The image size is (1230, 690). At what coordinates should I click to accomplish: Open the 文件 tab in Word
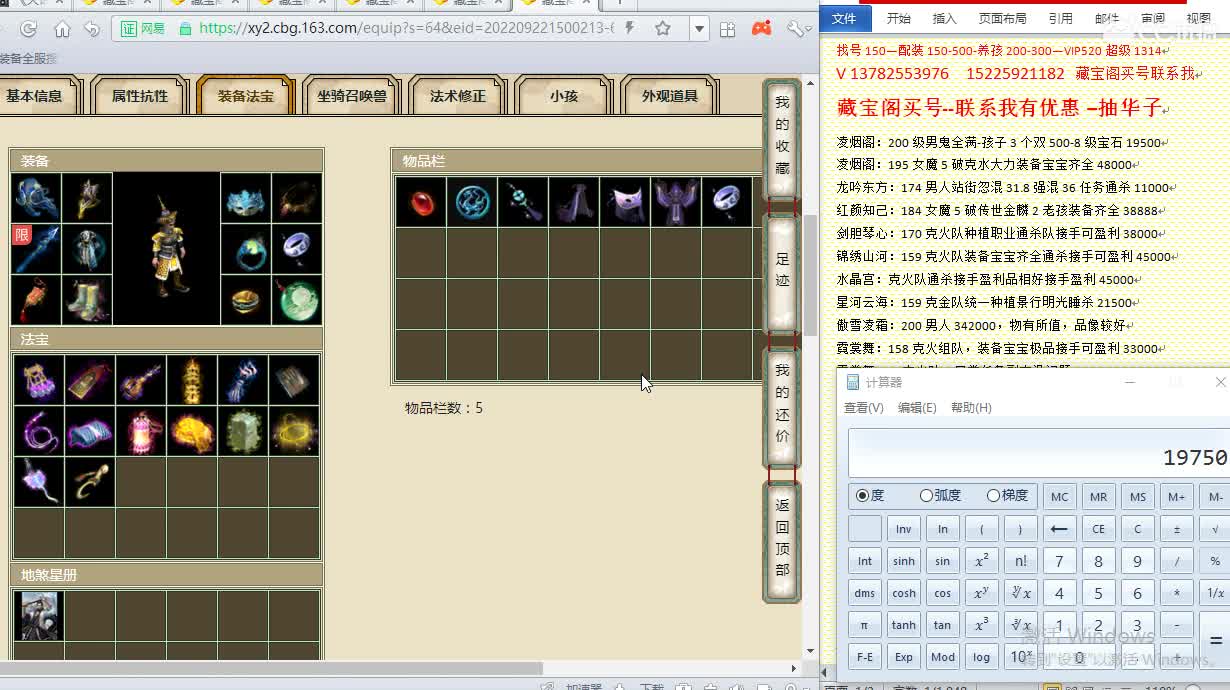coord(845,18)
